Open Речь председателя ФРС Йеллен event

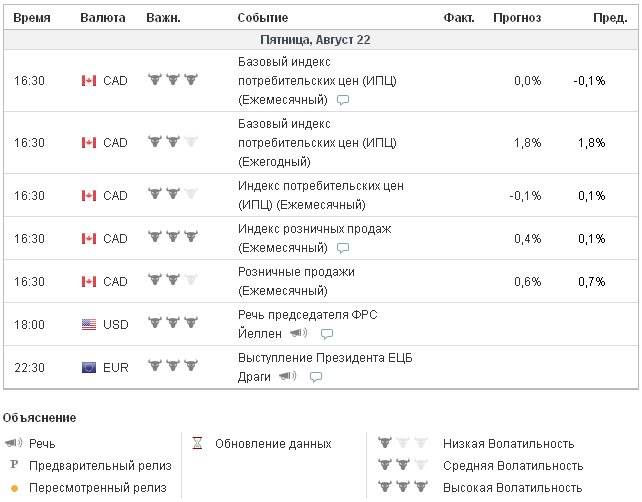point(307,315)
